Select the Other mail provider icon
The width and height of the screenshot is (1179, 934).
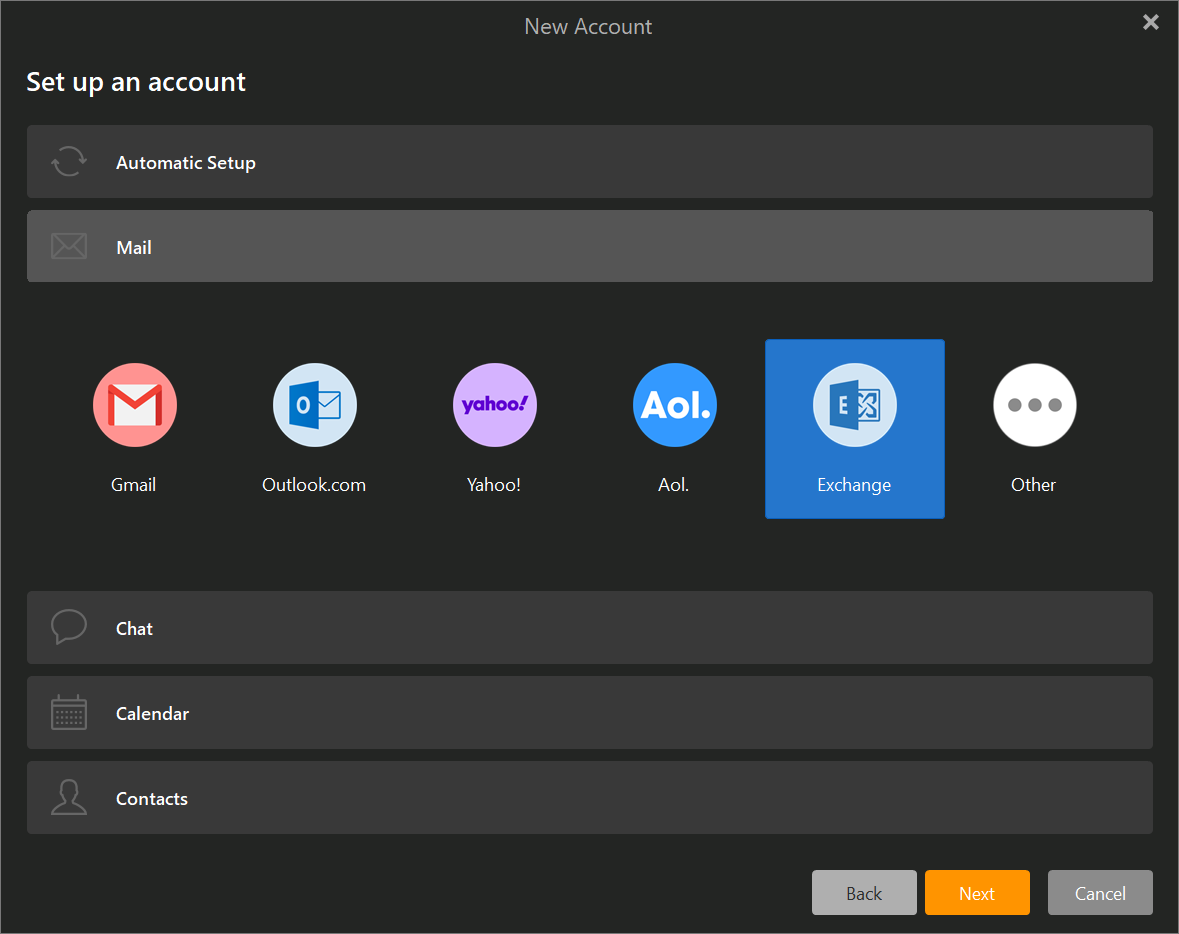click(x=1035, y=405)
